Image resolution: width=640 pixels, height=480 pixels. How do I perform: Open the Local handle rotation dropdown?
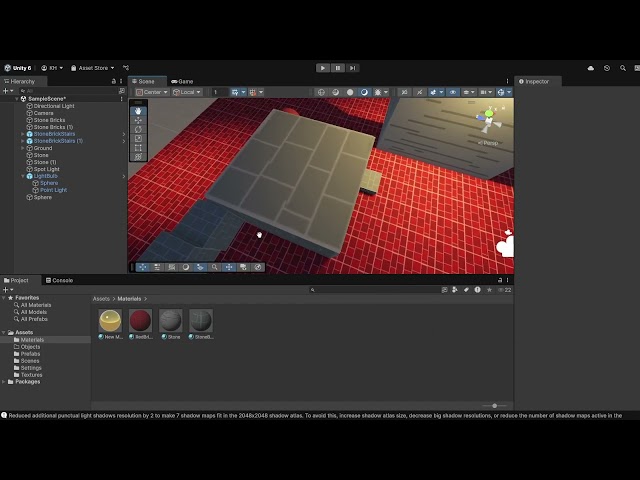click(187, 92)
